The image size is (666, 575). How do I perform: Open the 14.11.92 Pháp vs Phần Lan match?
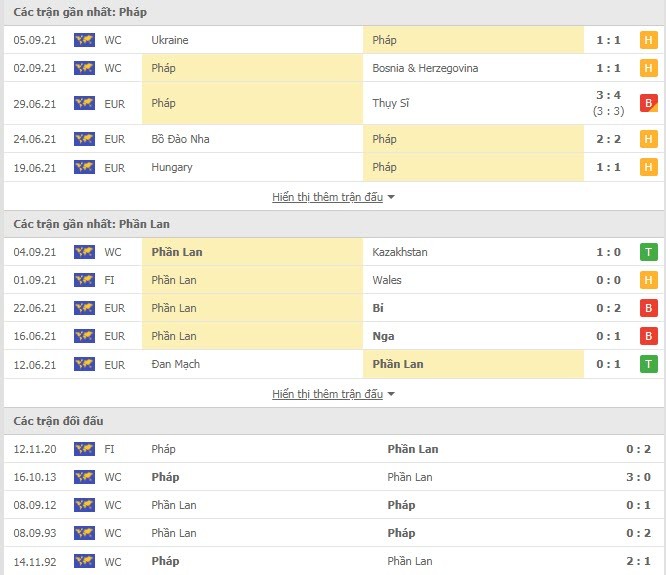333,561
